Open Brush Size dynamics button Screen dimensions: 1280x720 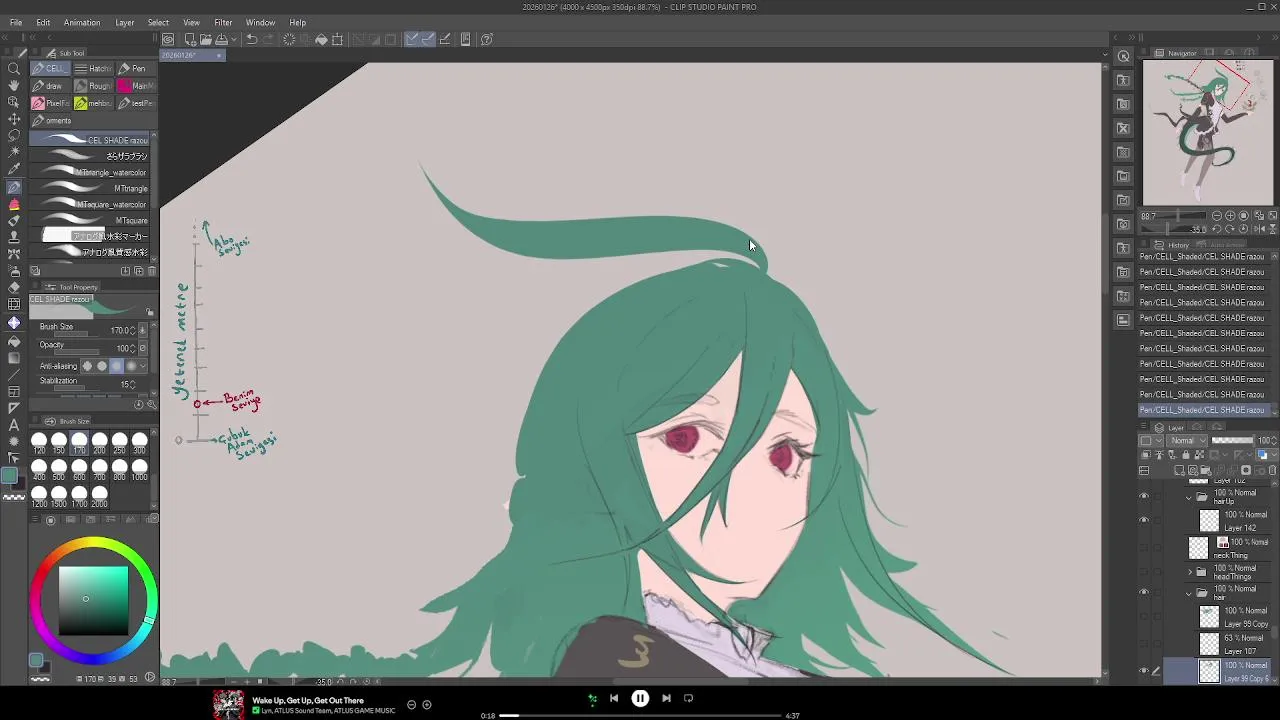[142, 330]
